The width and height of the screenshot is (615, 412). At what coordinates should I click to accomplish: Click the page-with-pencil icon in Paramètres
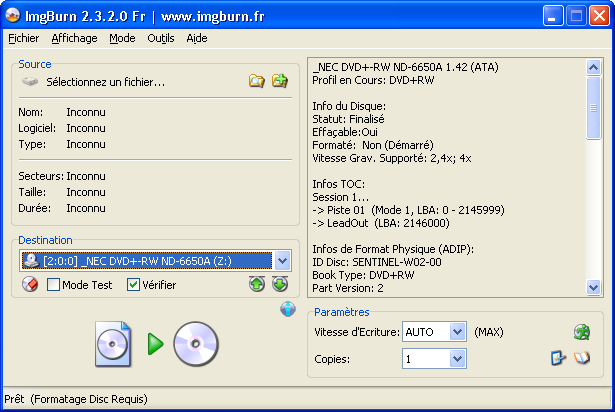[558, 358]
